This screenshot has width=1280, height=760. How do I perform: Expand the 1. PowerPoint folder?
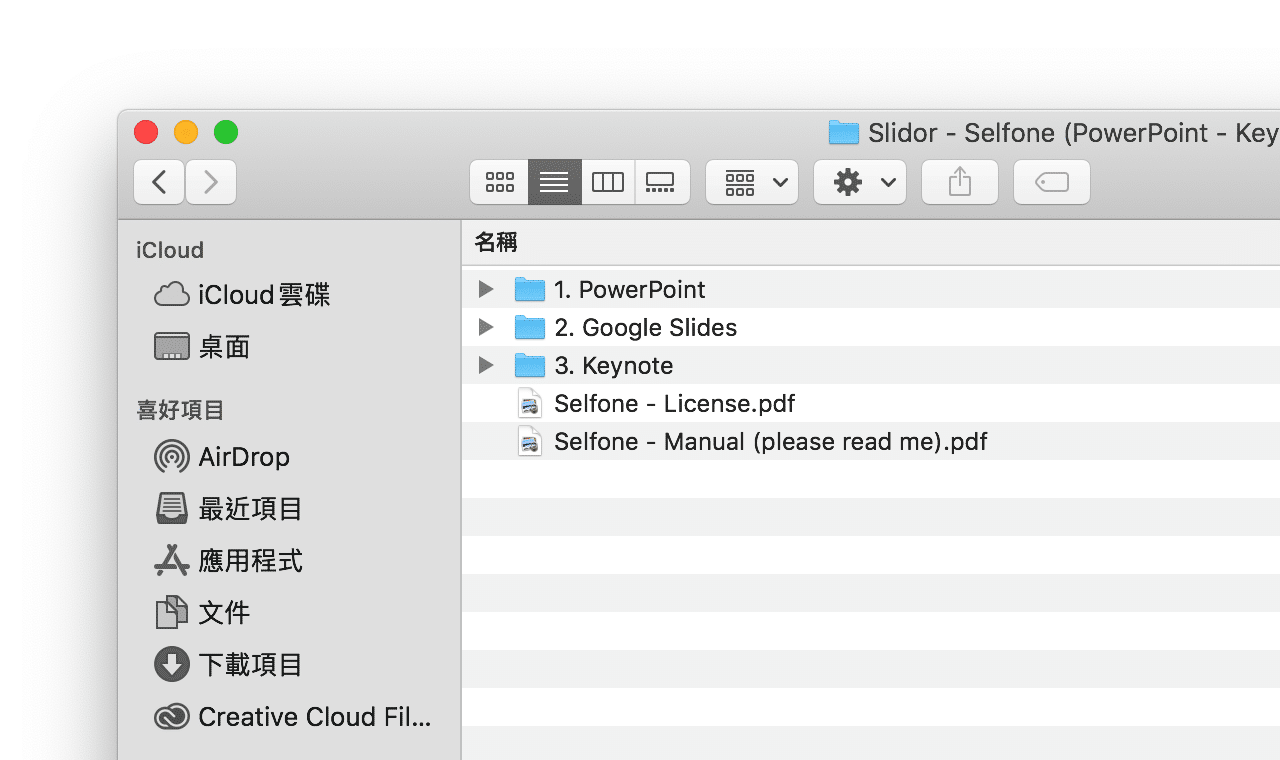pyautogui.click(x=485, y=289)
